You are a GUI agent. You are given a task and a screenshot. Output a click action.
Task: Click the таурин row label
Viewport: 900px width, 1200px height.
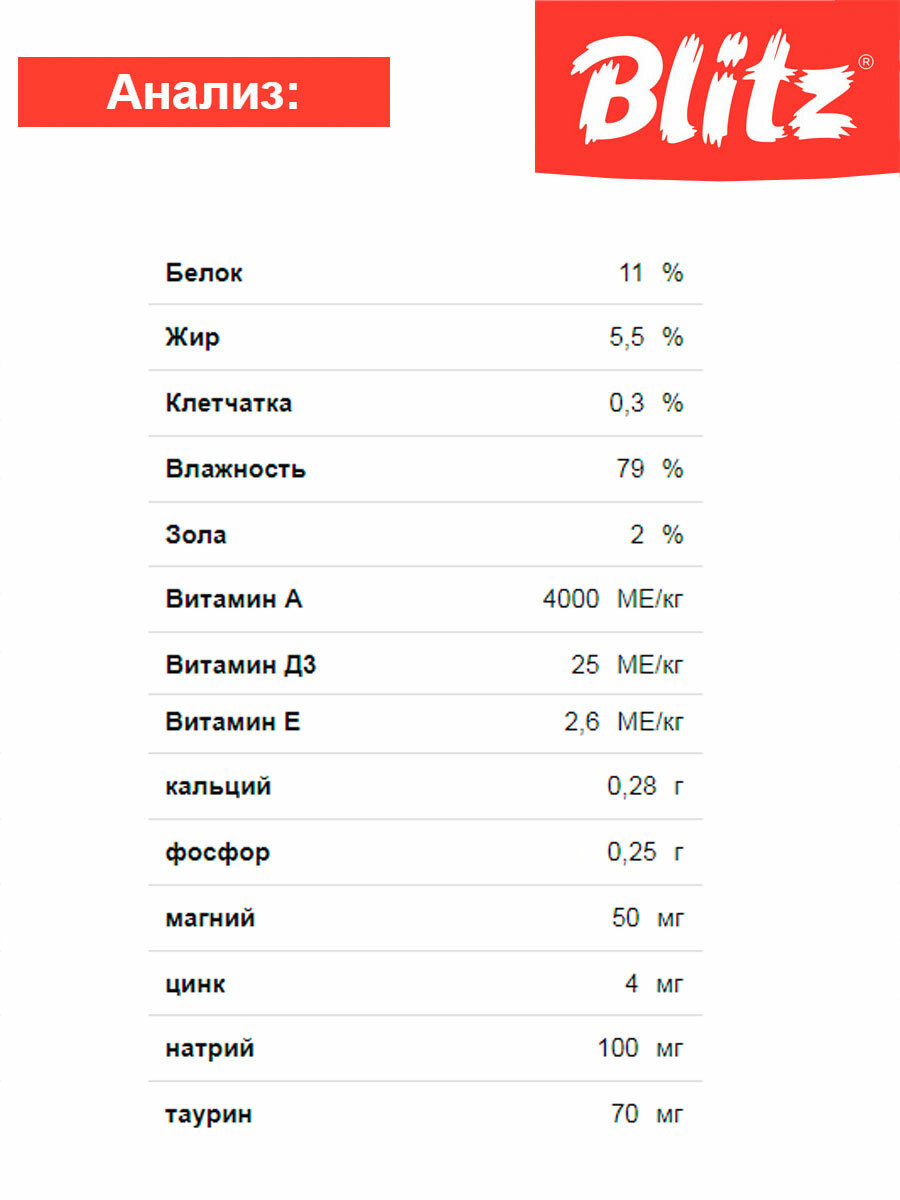[x=208, y=1115]
